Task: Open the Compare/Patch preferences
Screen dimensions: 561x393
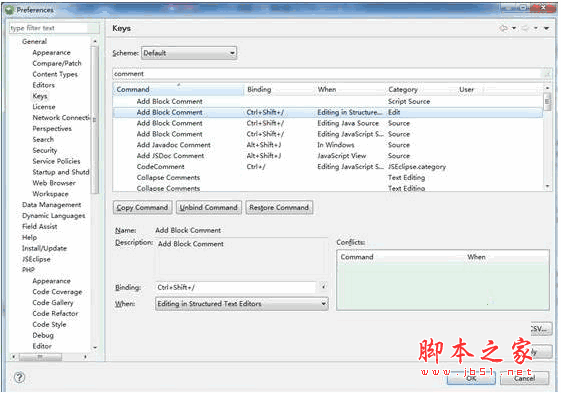Action: point(57,63)
